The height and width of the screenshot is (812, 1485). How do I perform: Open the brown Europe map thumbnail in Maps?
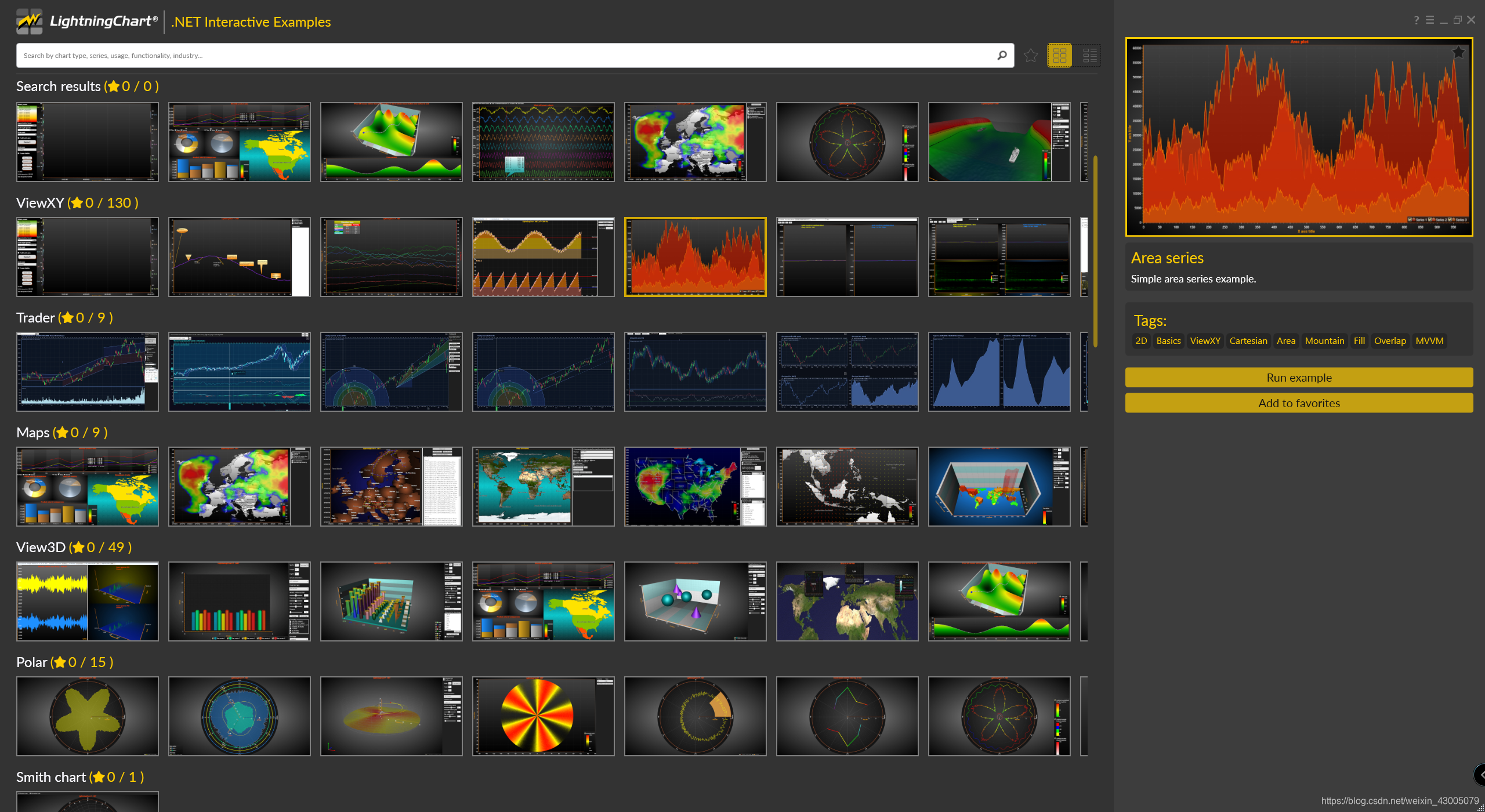click(x=392, y=487)
